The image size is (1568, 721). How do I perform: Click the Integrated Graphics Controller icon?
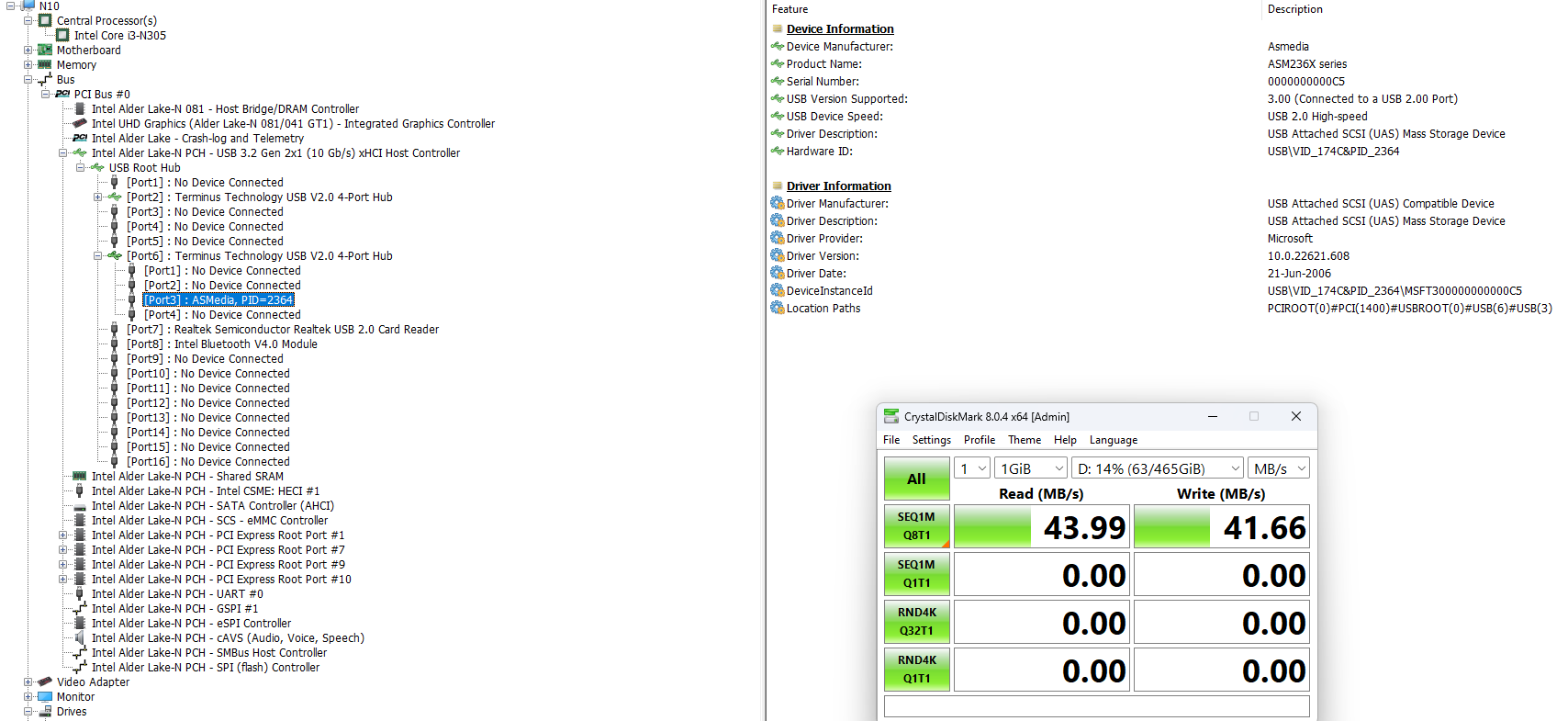(80, 123)
